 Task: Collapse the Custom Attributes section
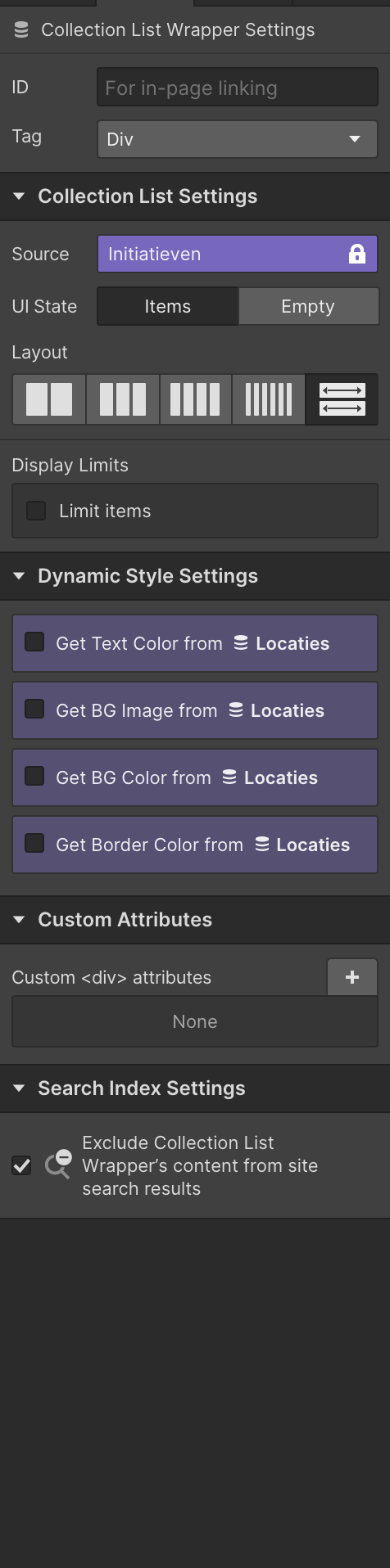[x=19, y=920]
